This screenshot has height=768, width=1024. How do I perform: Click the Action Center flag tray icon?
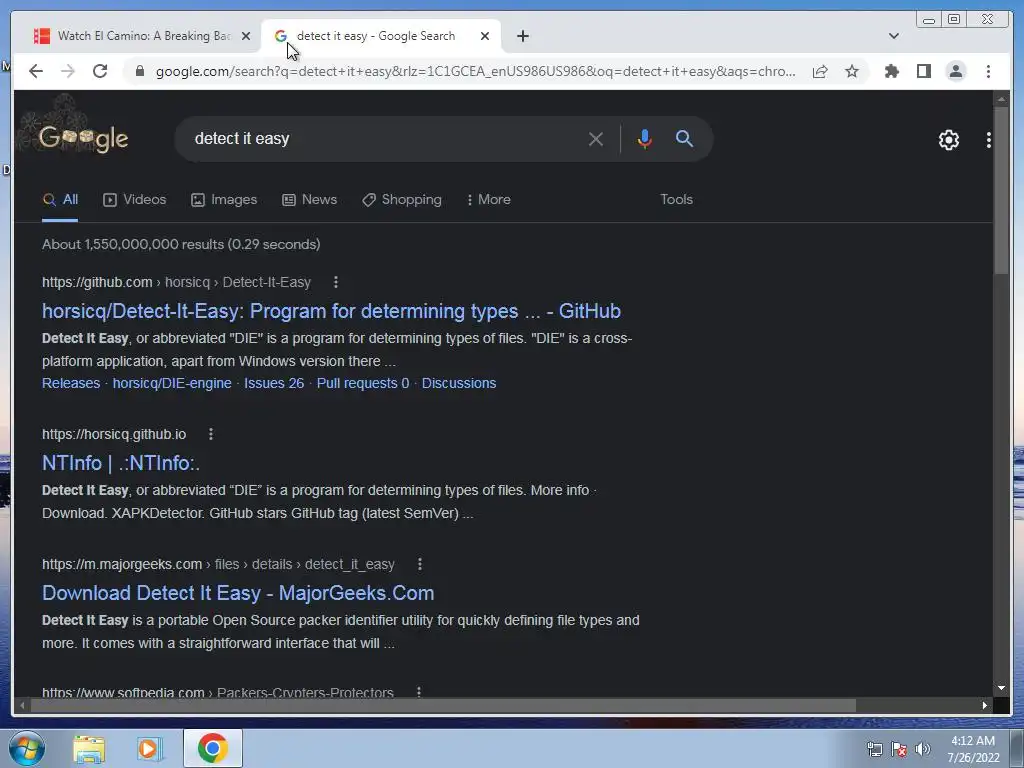click(899, 749)
